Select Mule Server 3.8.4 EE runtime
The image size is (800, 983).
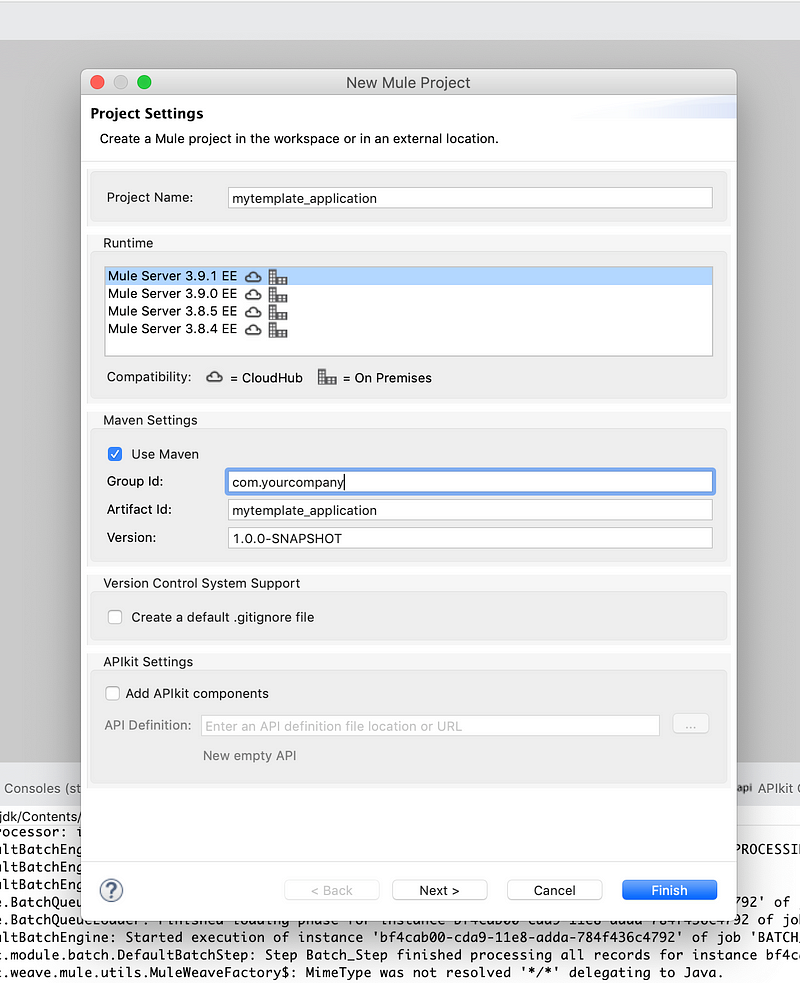408,329
